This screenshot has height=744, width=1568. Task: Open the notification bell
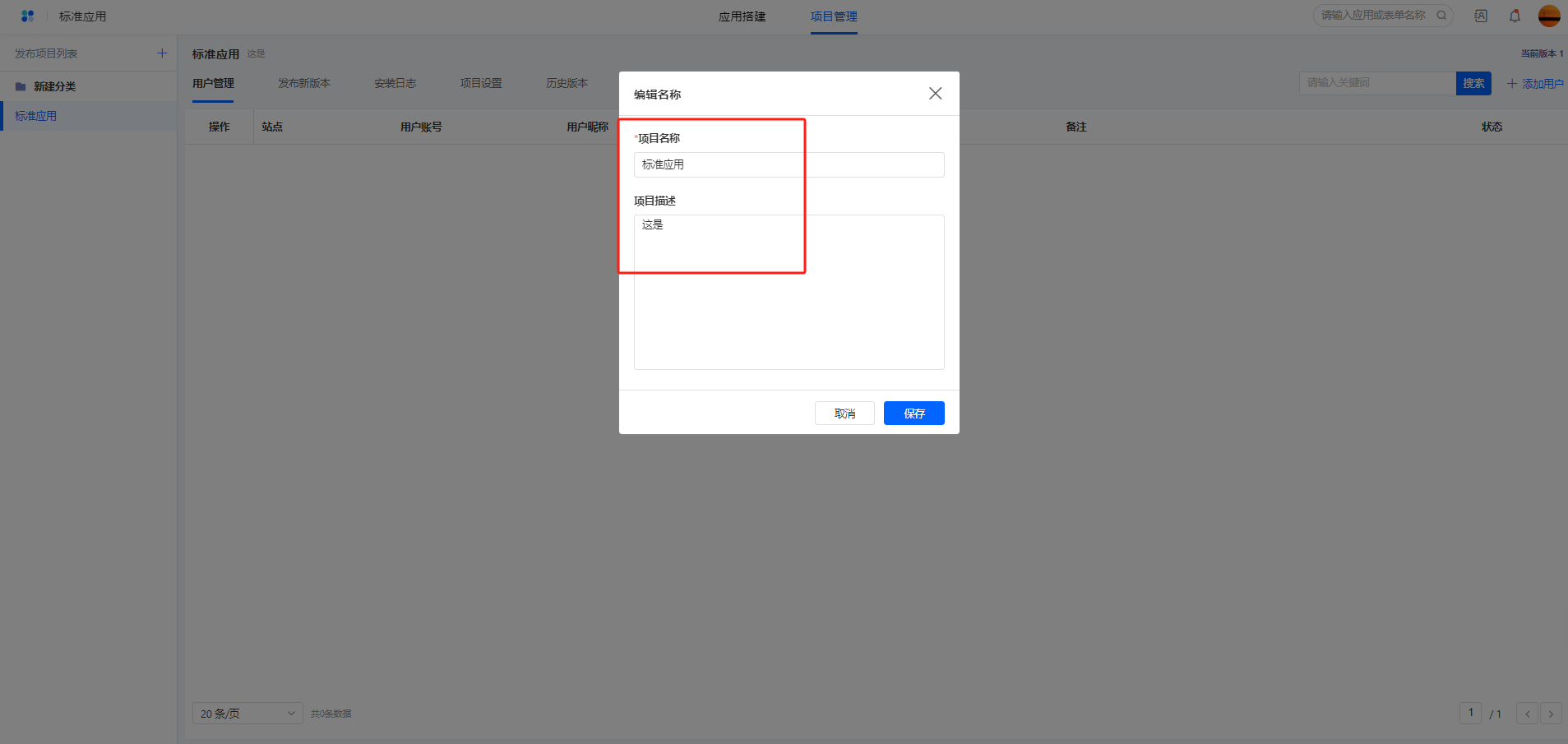pyautogui.click(x=1515, y=16)
